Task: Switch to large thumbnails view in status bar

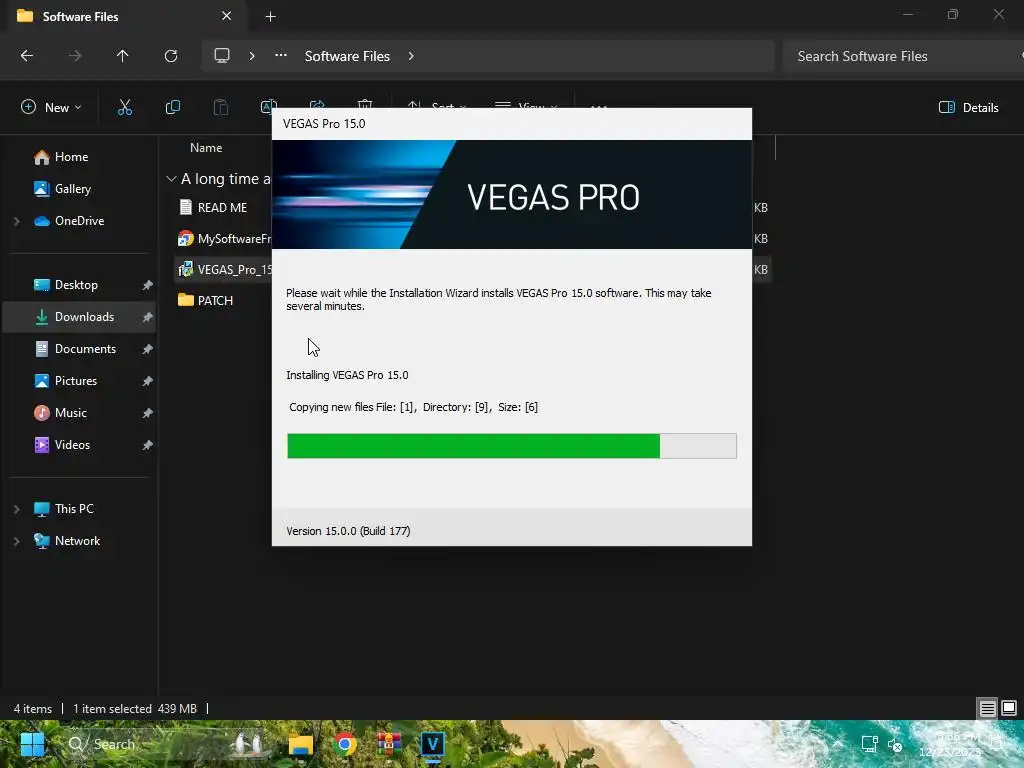Action: pos(1009,709)
